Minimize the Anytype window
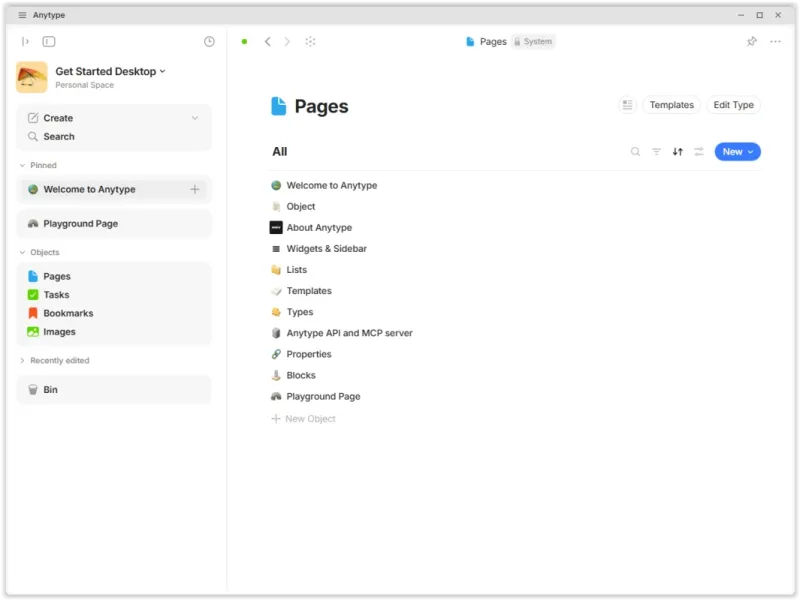 [x=741, y=15]
